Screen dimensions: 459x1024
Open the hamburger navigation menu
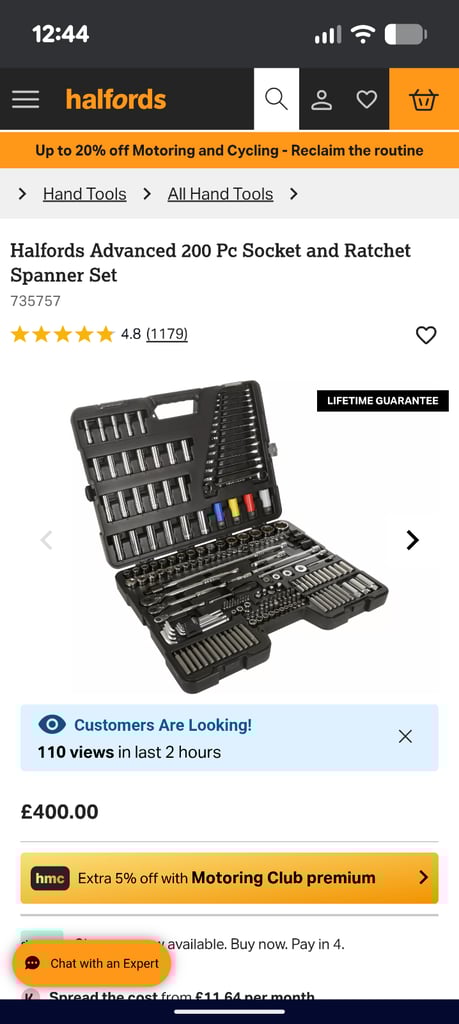(x=25, y=99)
